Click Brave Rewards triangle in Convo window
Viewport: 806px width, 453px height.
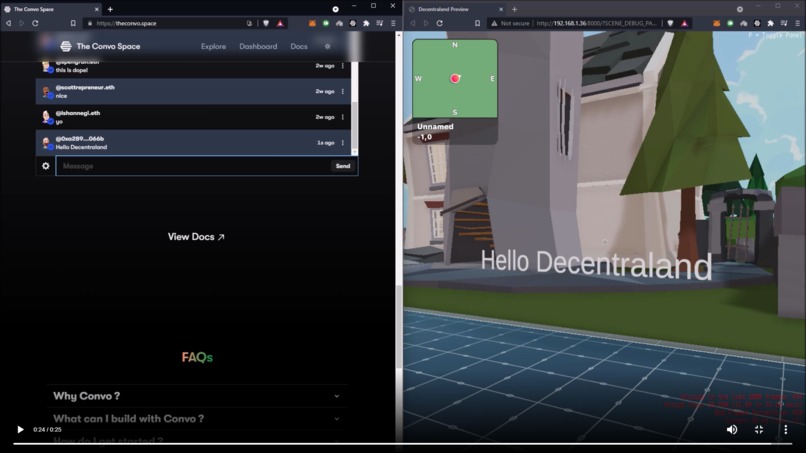tap(280, 23)
